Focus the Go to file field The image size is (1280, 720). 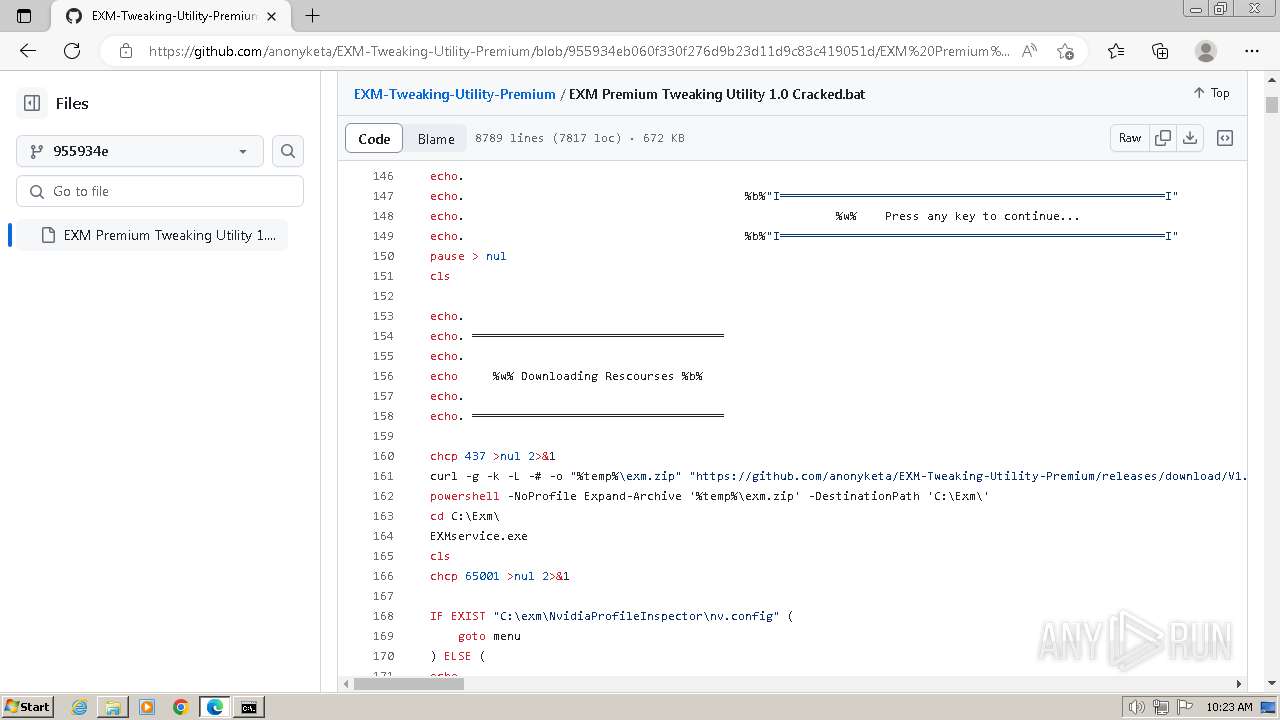[160, 191]
